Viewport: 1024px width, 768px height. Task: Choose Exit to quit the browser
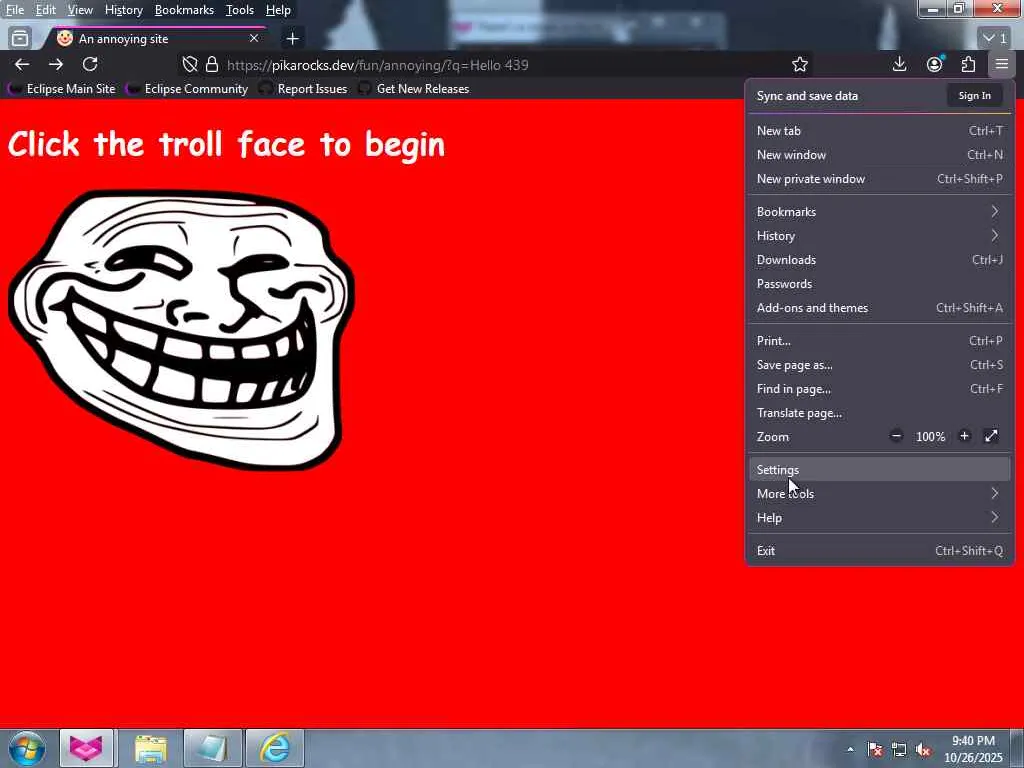click(879, 551)
